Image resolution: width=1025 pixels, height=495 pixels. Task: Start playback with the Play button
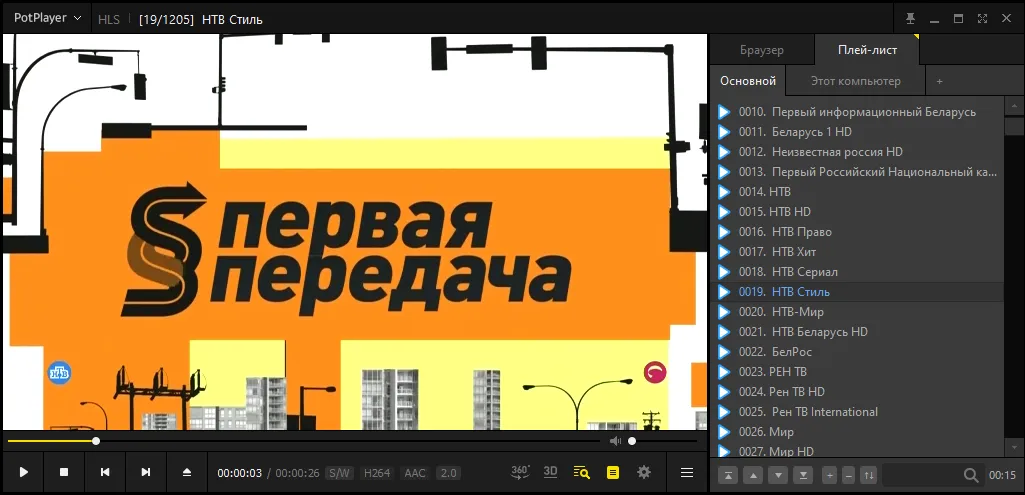tap(24, 472)
